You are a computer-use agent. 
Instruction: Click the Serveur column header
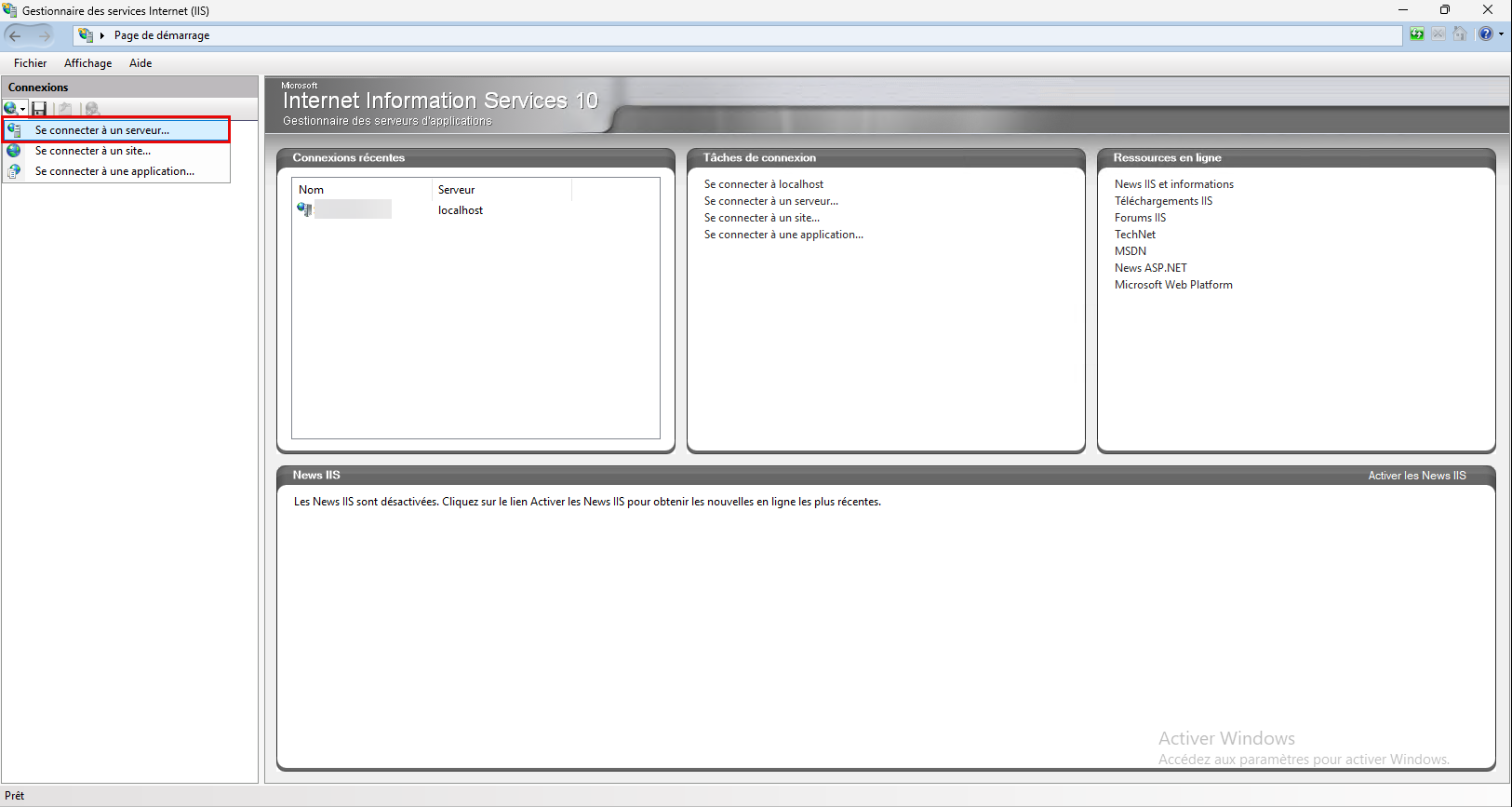pyautogui.click(x=456, y=190)
